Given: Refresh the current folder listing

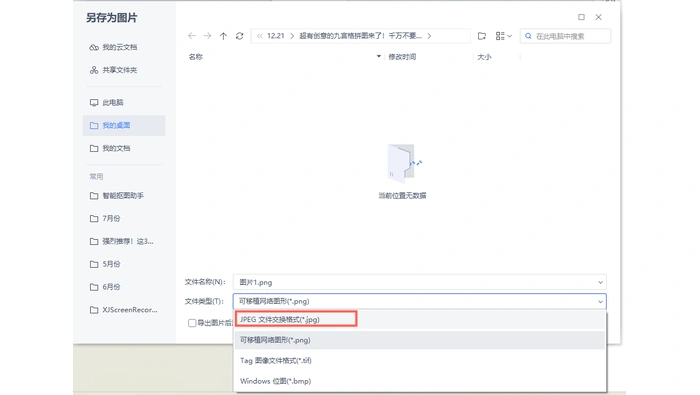Looking at the screenshot, I should pos(240,36).
